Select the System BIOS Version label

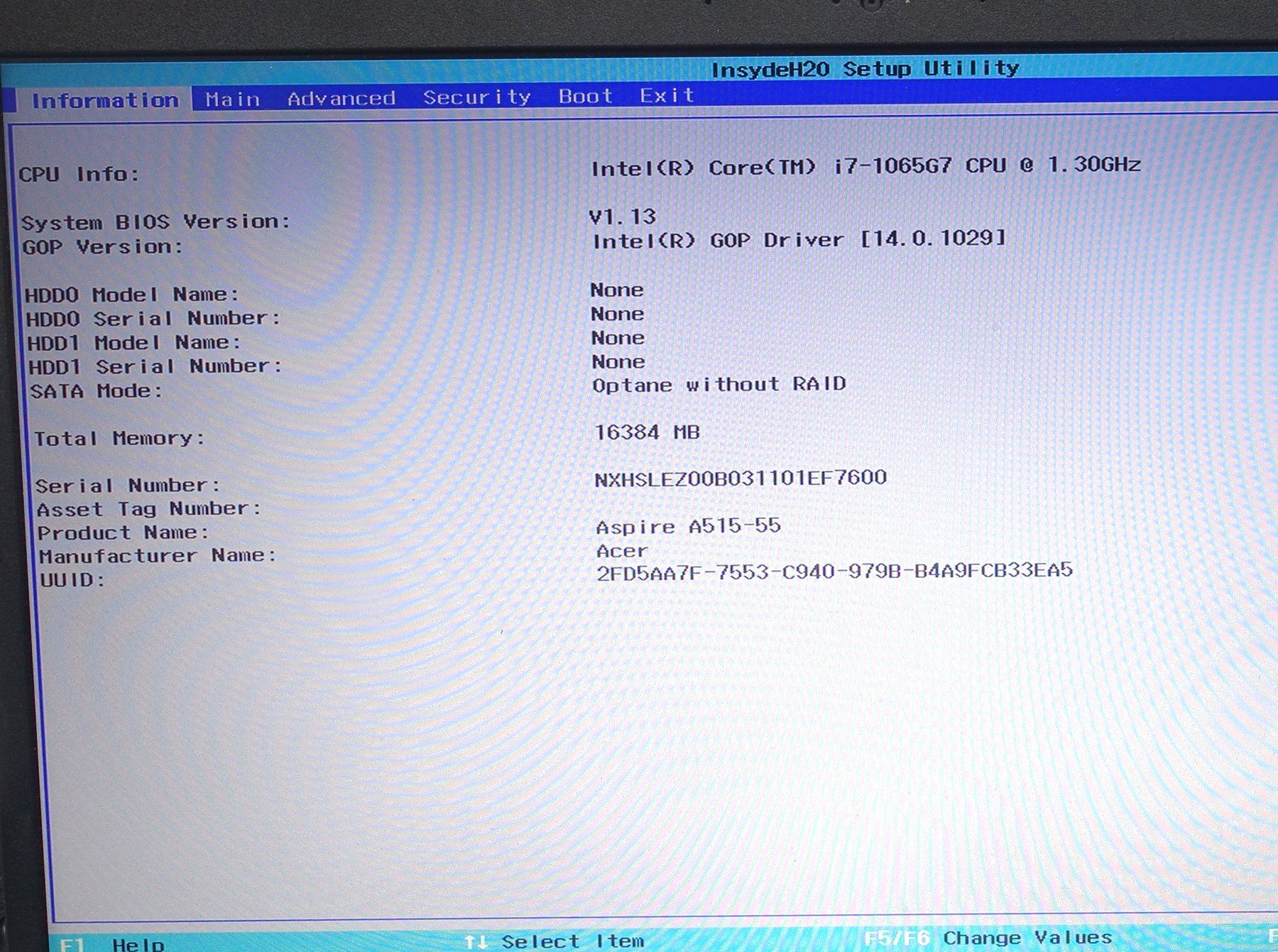pos(155,222)
